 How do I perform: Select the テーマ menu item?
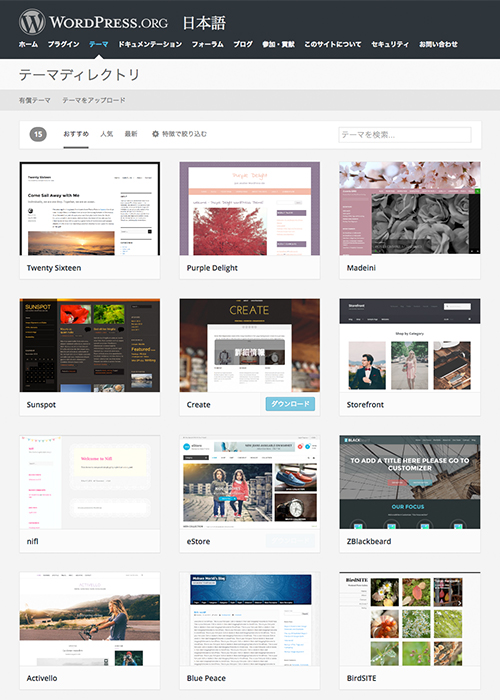[x=99, y=44]
